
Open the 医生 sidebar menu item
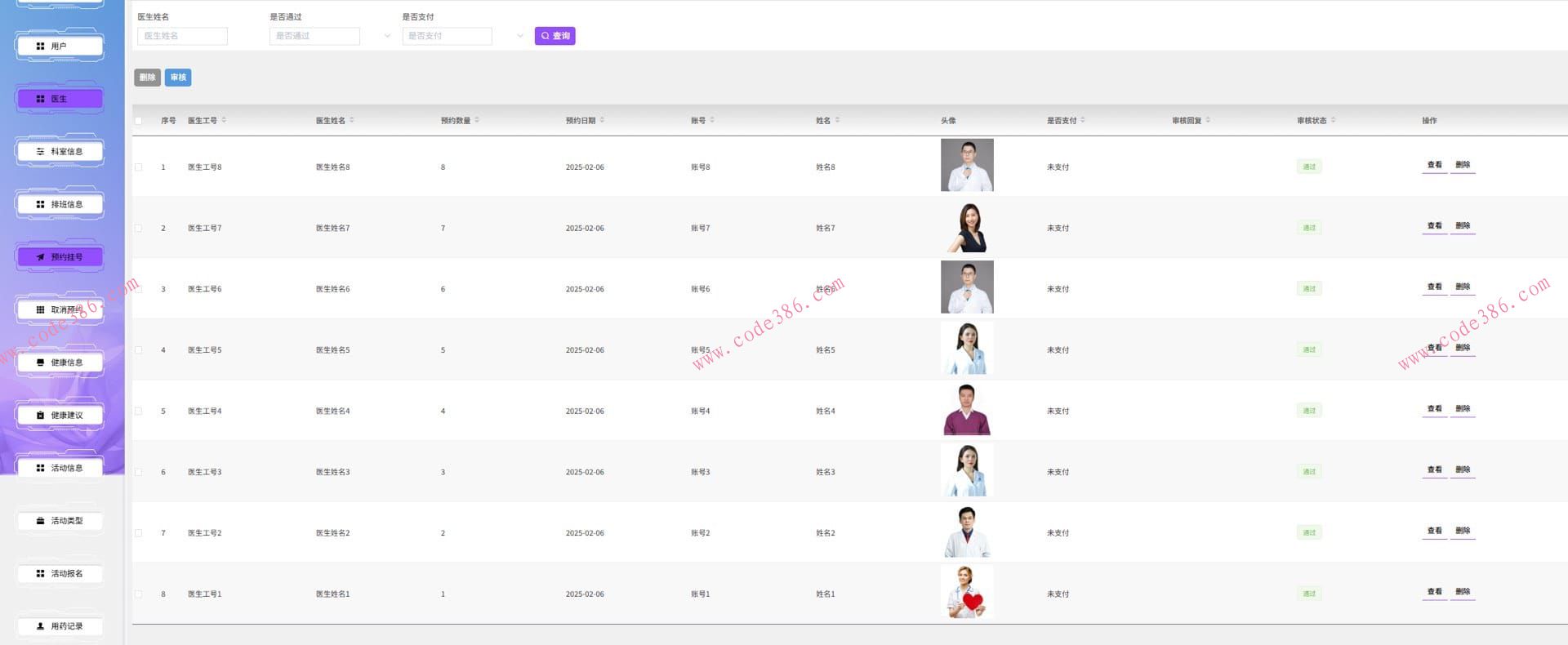pyautogui.click(x=60, y=99)
